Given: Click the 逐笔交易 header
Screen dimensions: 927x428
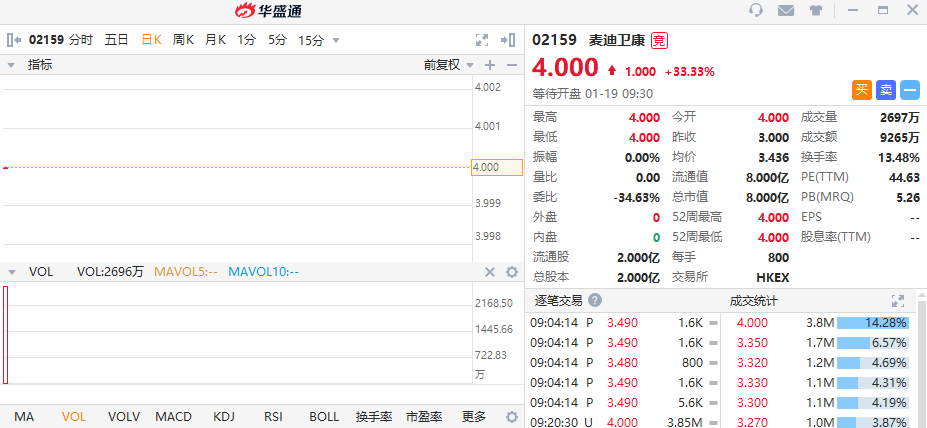Looking at the screenshot, I should pos(558,300).
